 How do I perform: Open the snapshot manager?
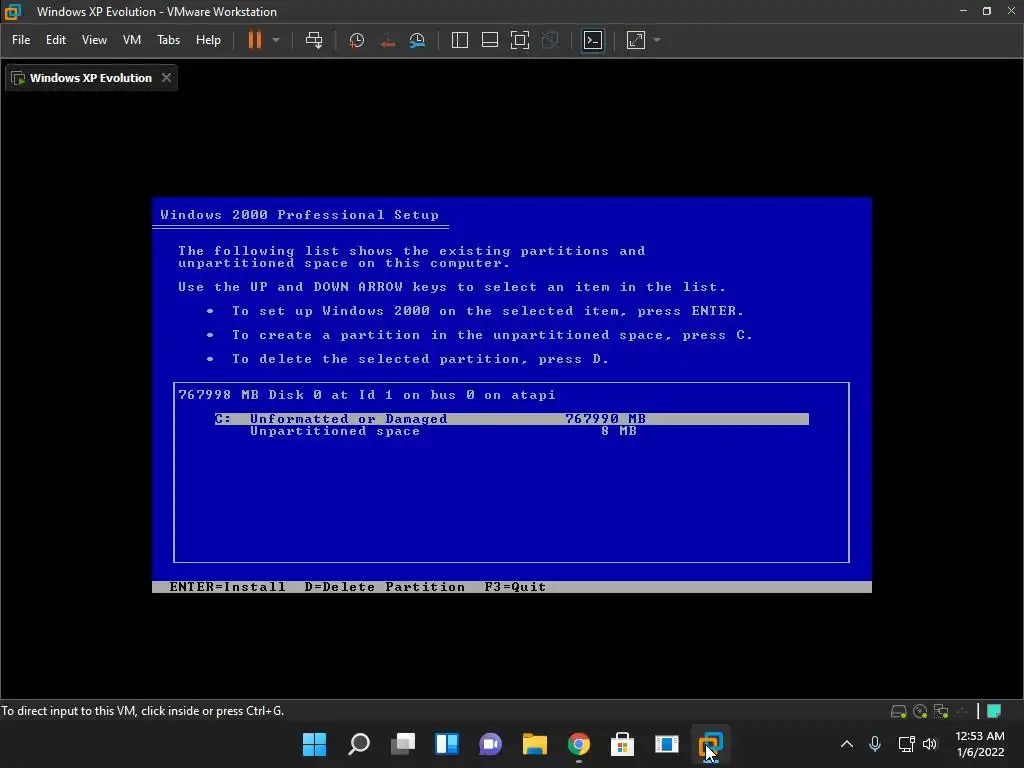point(417,40)
